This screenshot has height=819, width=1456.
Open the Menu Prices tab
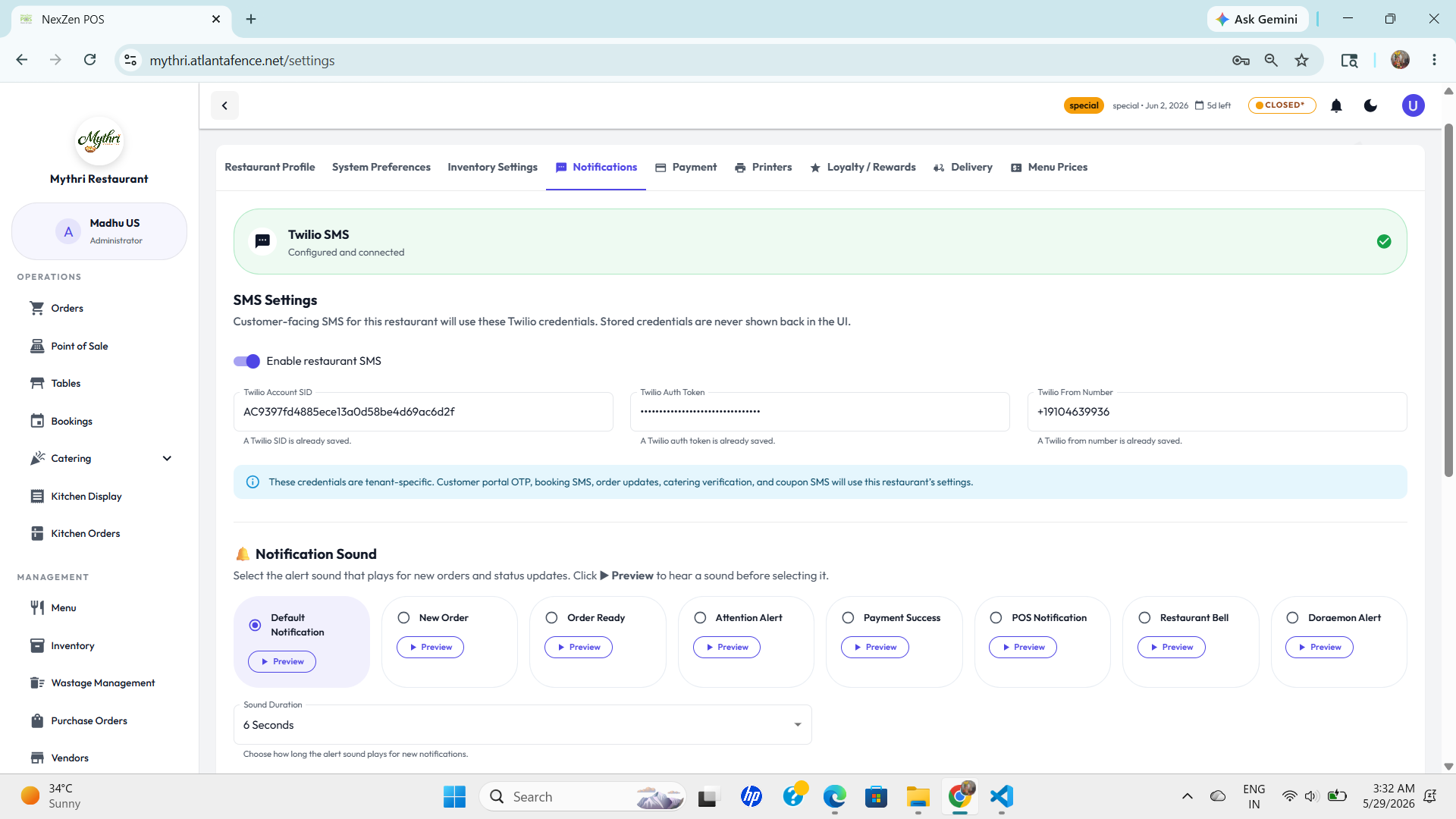pos(1049,167)
